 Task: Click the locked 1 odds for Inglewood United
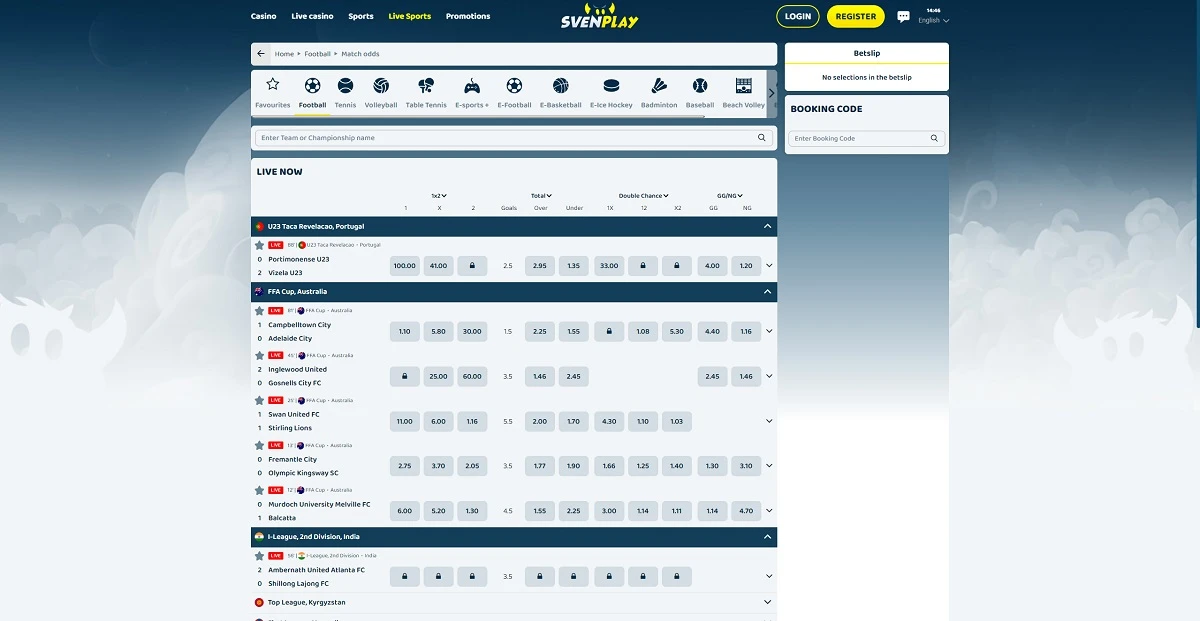click(x=404, y=377)
